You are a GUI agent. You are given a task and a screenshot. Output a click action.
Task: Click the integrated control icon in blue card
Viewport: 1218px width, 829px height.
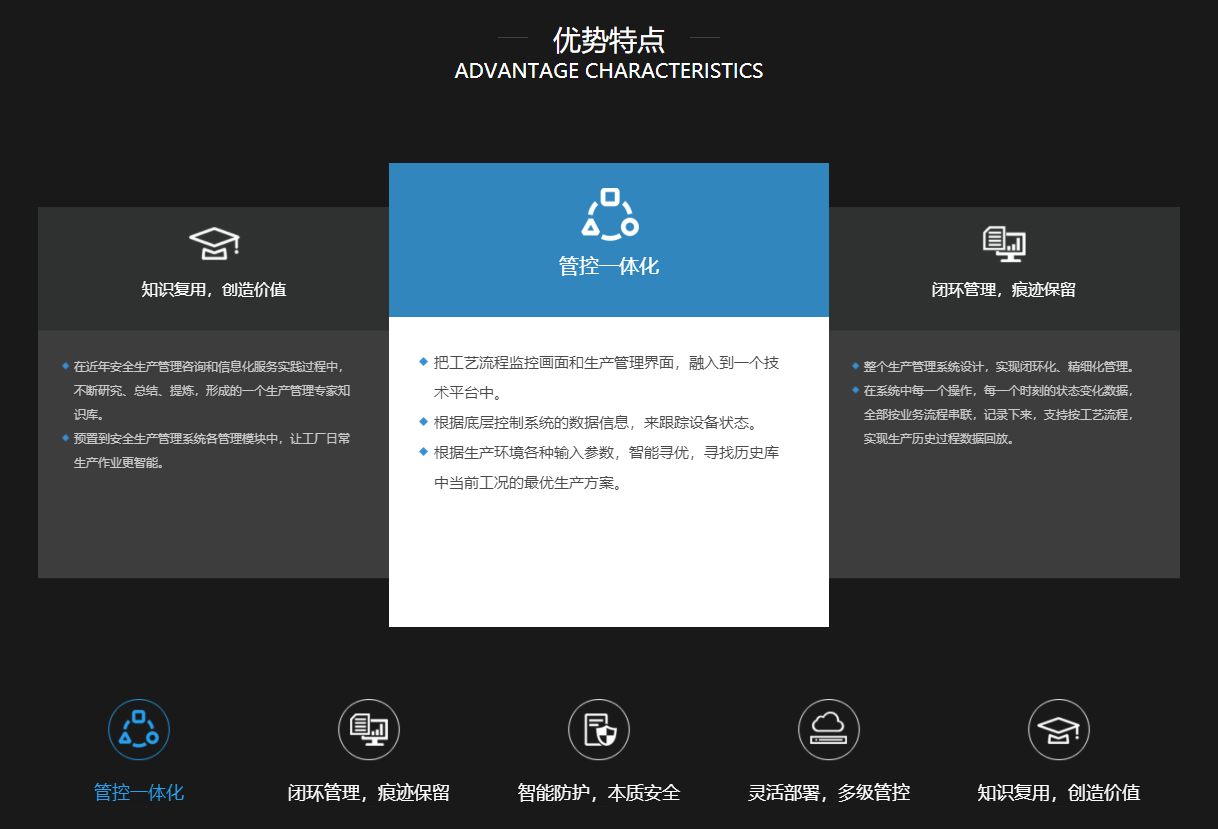click(x=609, y=214)
